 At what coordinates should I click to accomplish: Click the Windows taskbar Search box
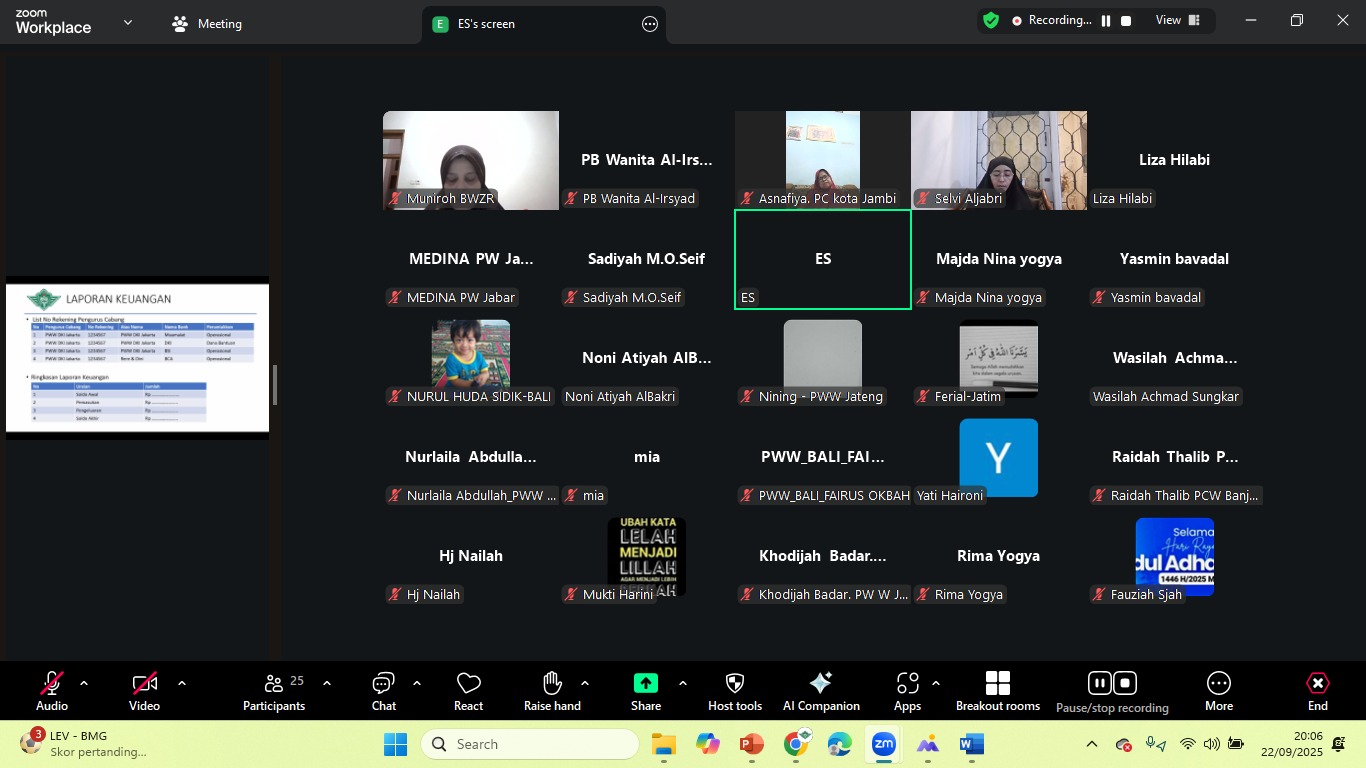530,744
